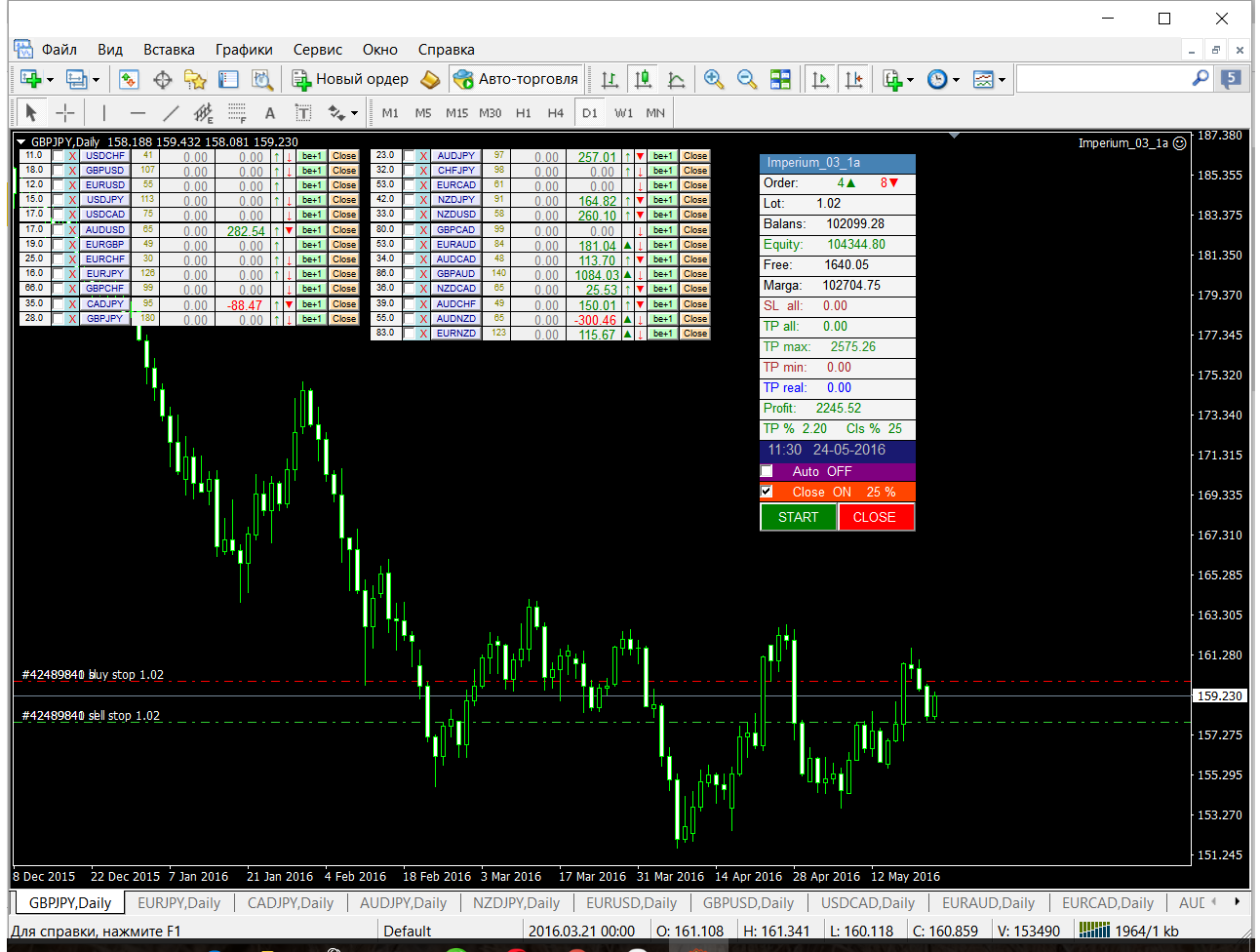This screenshot has width=1260, height=952.
Task: Select the trendline drawing tool
Action: [x=171, y=113]
